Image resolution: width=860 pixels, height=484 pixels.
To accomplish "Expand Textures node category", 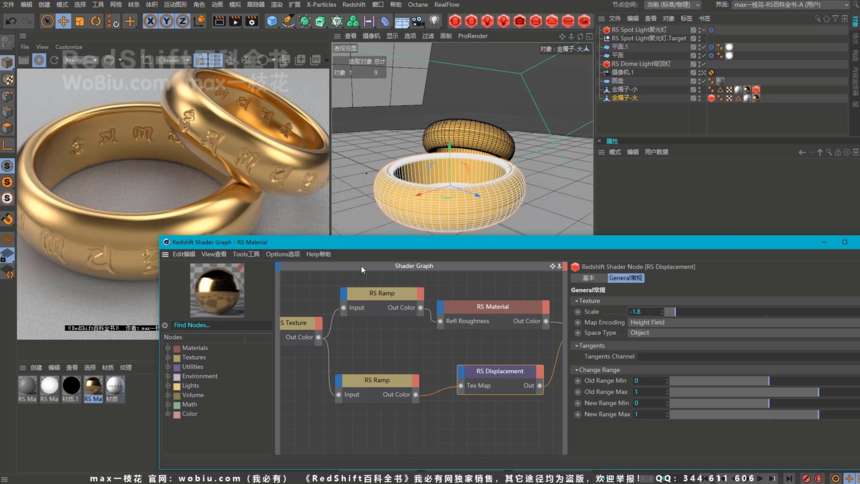I will (x=168, y=357).
